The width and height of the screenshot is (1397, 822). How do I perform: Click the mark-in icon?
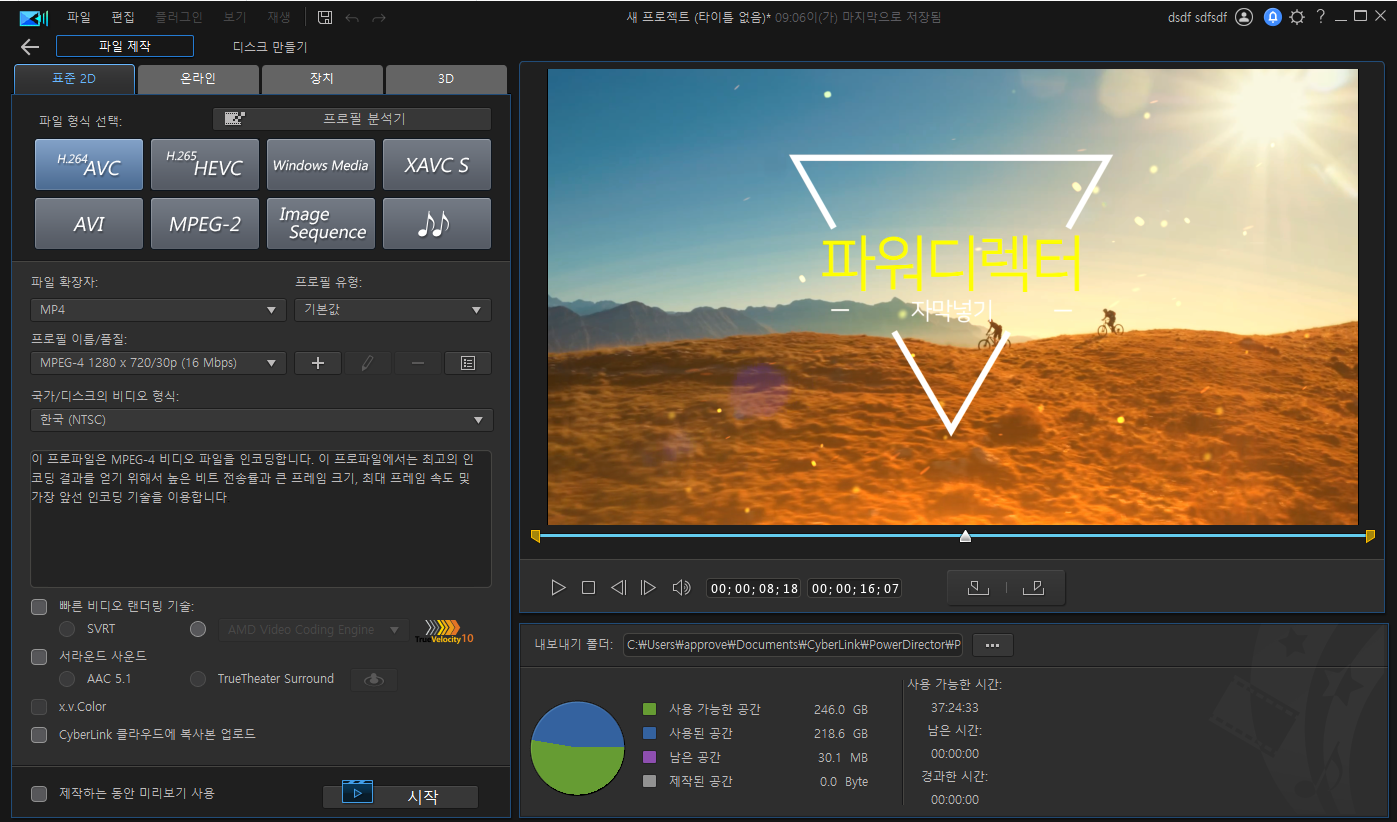tap(978, 588)
